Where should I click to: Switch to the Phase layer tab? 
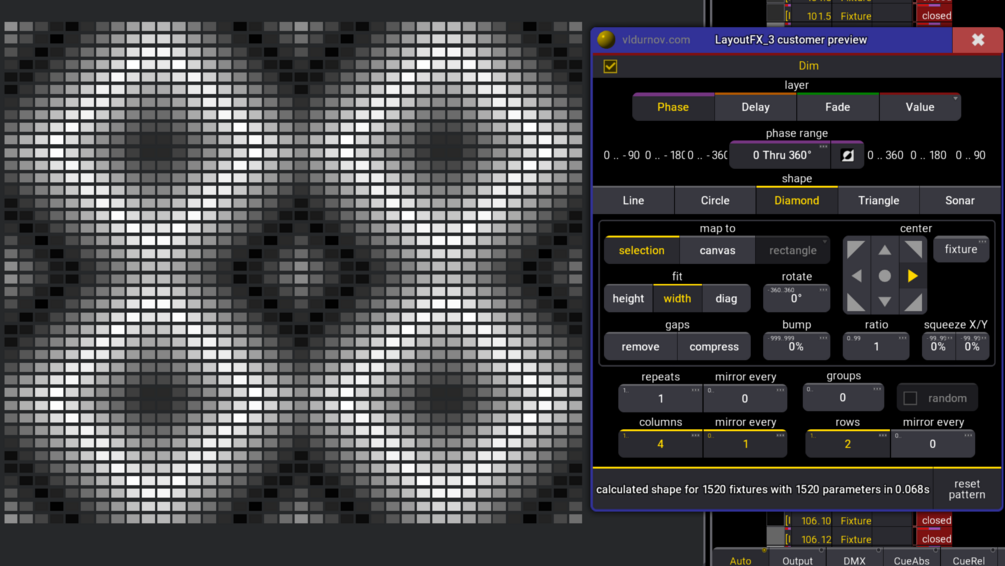point(673,107)
